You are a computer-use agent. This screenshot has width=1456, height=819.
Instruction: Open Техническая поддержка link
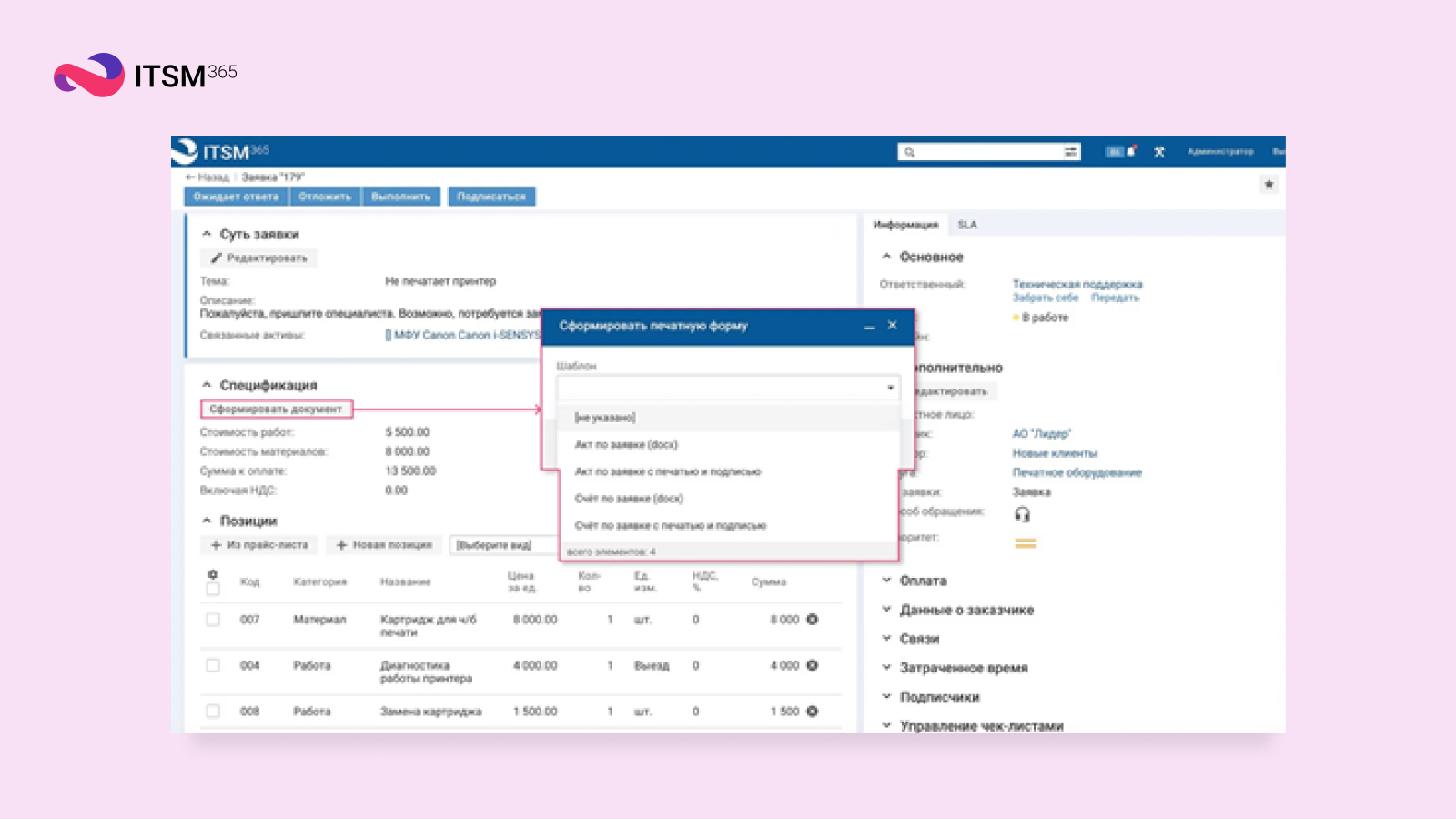click(1077, 285)
